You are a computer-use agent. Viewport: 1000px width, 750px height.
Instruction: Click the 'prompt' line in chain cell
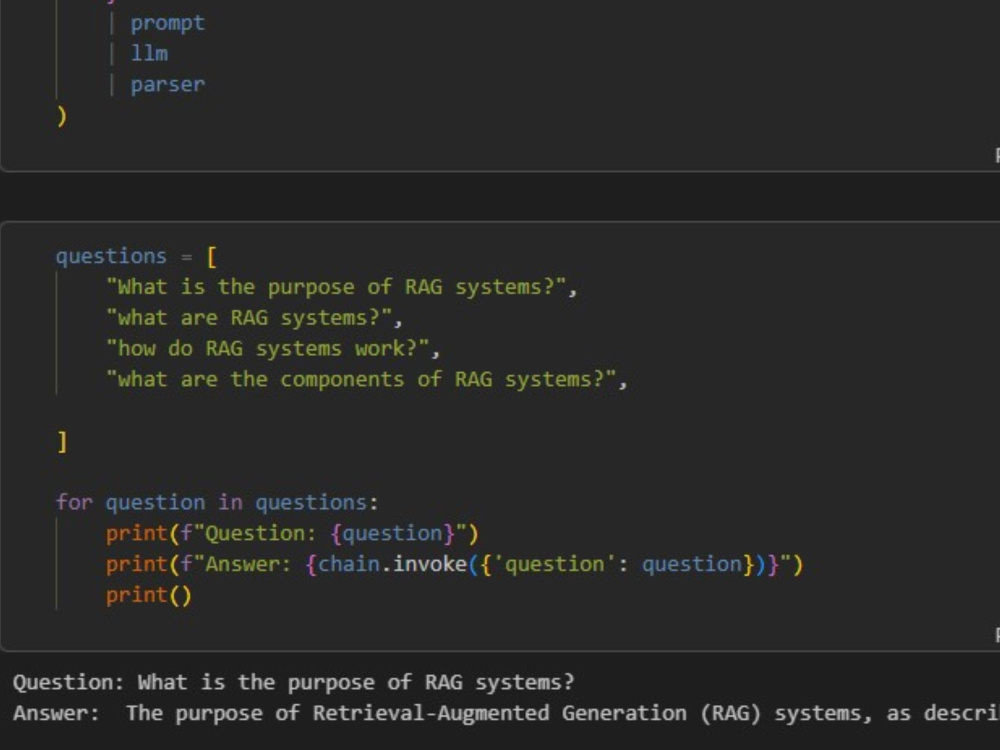point(167,24)
